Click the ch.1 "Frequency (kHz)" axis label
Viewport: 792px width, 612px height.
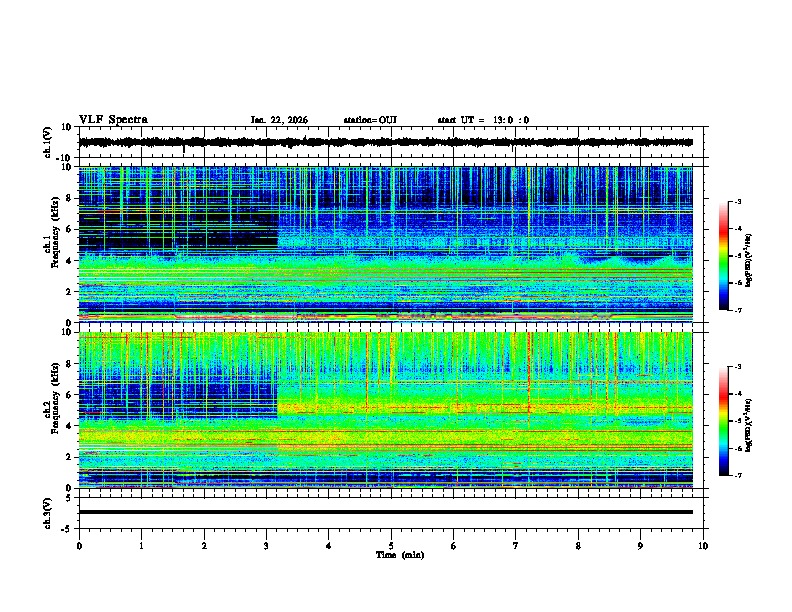tap(55, 232)
